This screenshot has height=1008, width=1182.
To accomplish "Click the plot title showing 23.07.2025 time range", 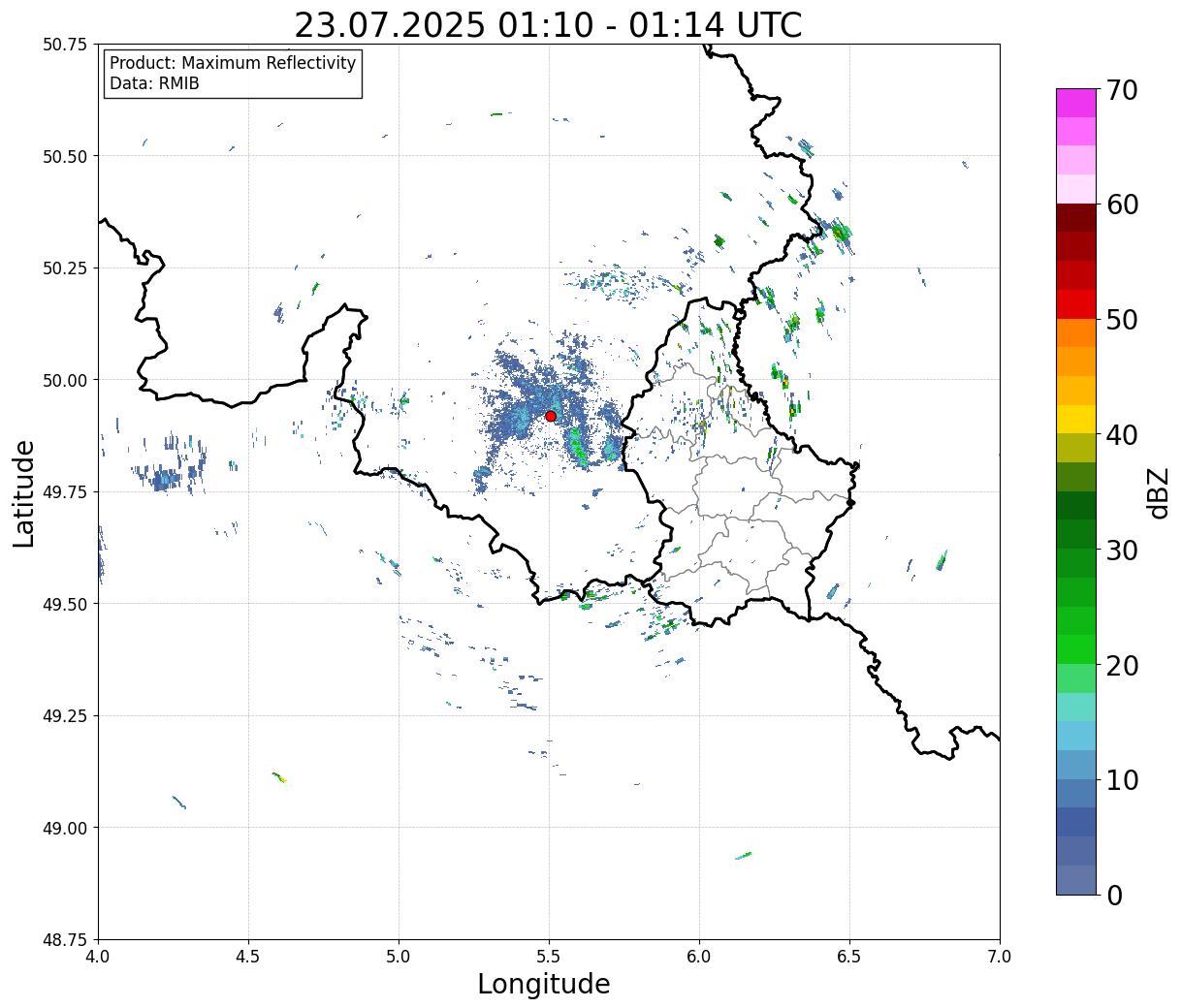I will click(548, 24).
